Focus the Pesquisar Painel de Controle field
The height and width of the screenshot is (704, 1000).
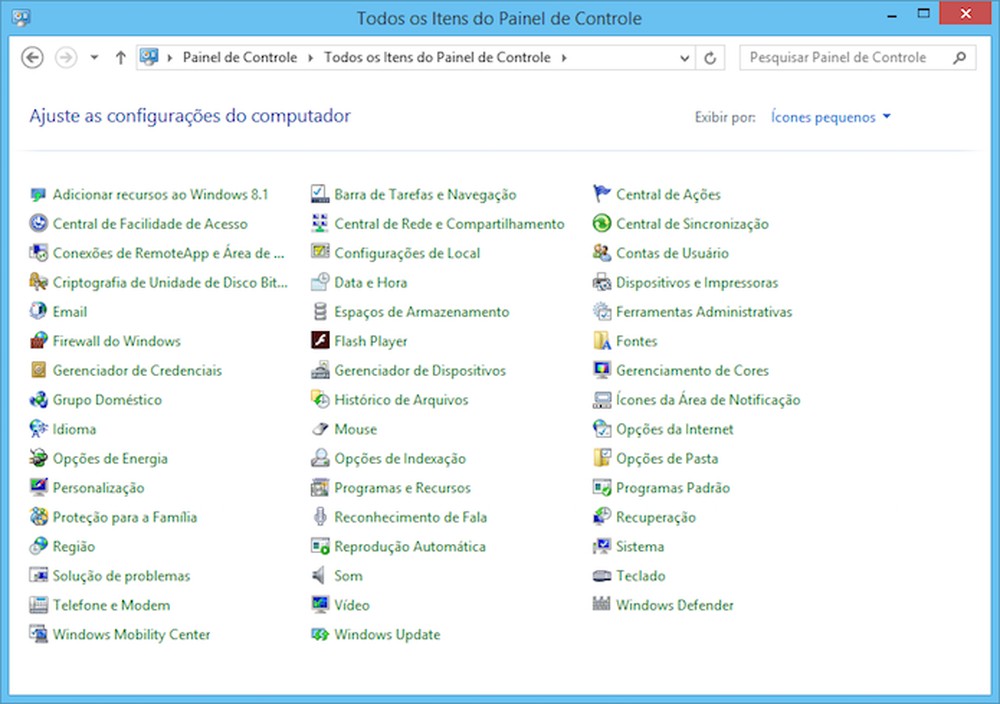coord(857,58)
